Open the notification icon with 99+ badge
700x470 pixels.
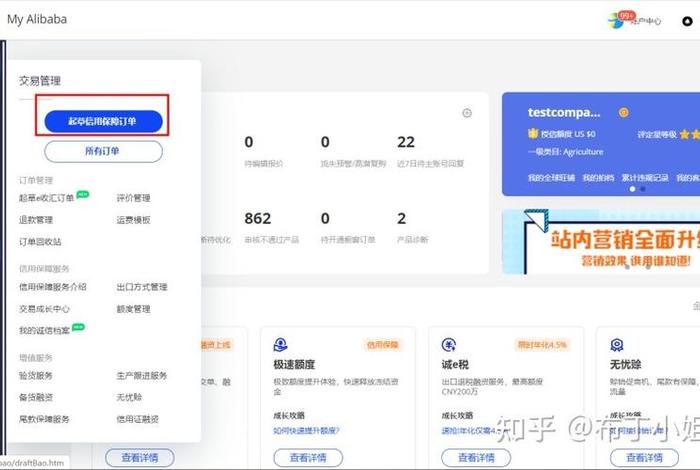pyautogui.click(x=621, y=20)
